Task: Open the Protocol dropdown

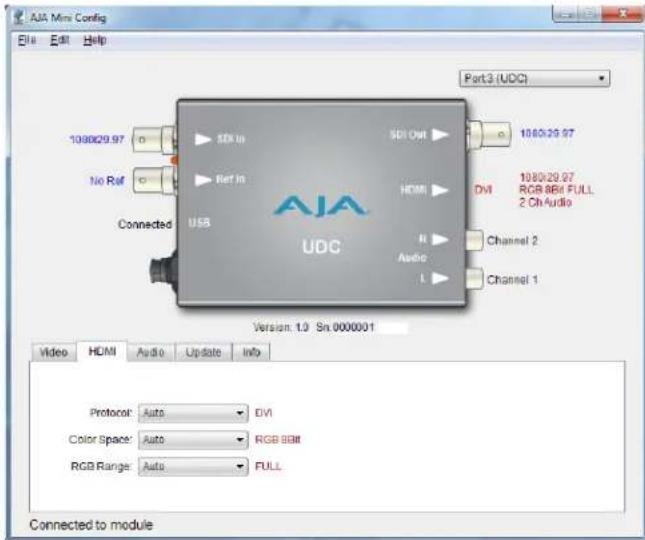Action: (x=193, y=413)
